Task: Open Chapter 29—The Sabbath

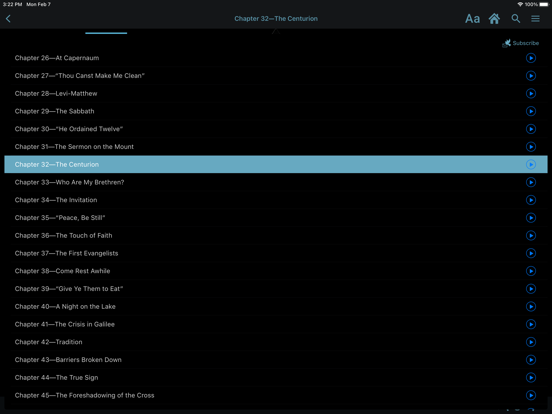Action: click(x=54, y=111)
